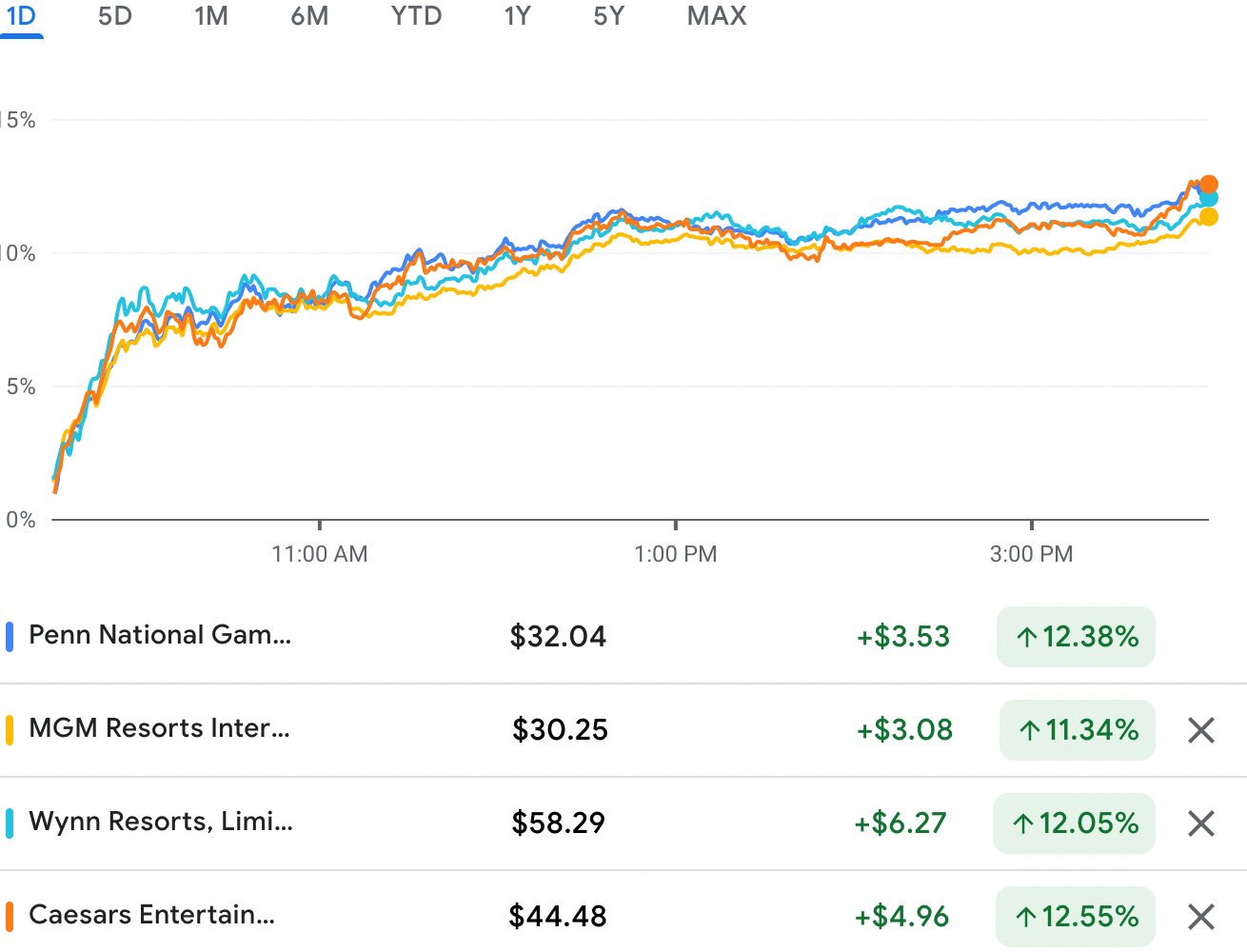1247x952 pixels.
Task: Click the +$3.08 change amount
Action: pyautogui.click(x=904, y=730)
